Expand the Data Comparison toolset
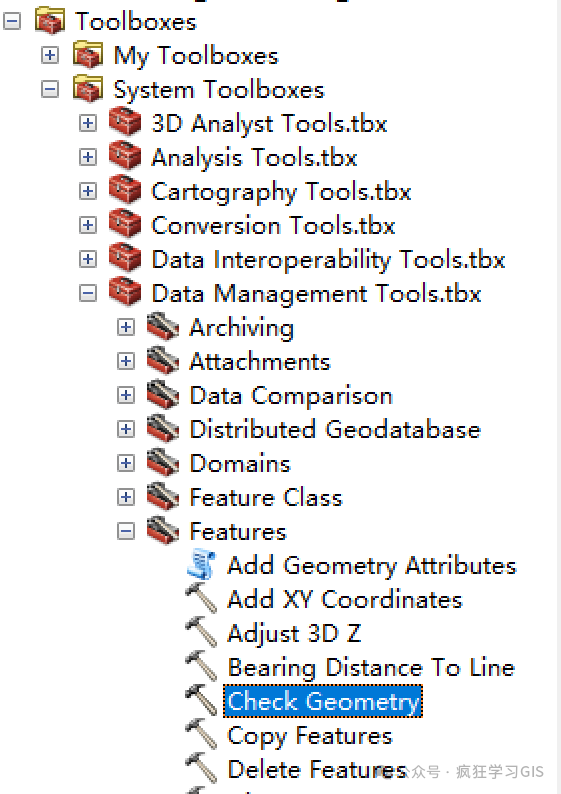 click(126, 395)
